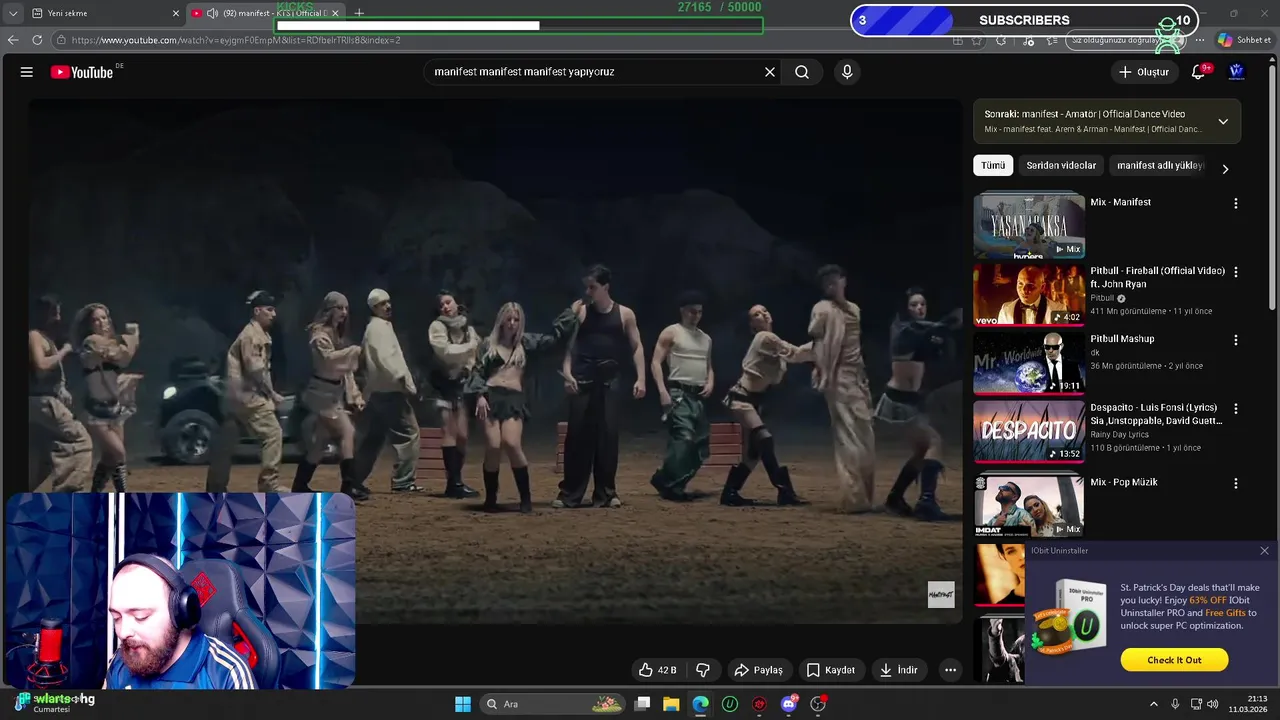Image resolution: width=1280 pixels, height=720 pixels.
Task: Open the tab search dropdown arrow
Action: [x=13, y=13]
